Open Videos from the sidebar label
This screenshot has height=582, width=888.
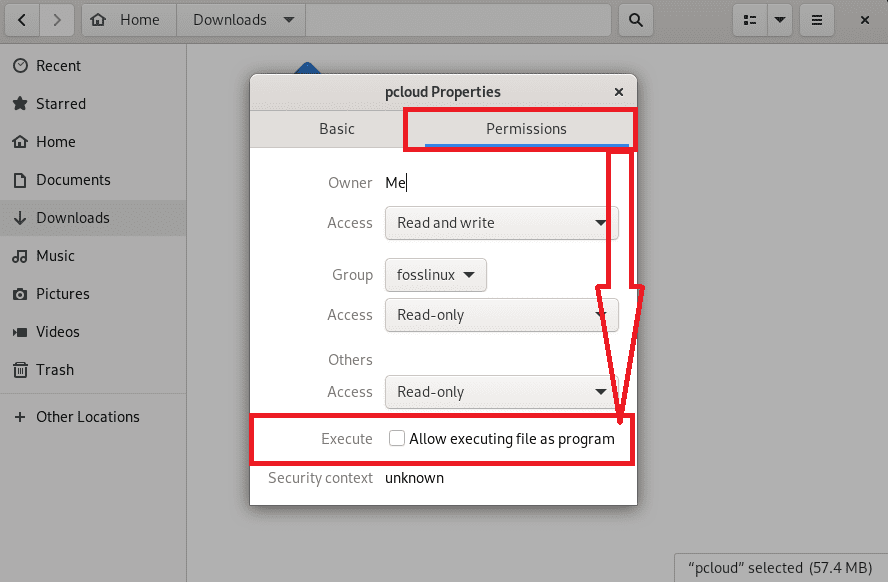tap(58, 332)
